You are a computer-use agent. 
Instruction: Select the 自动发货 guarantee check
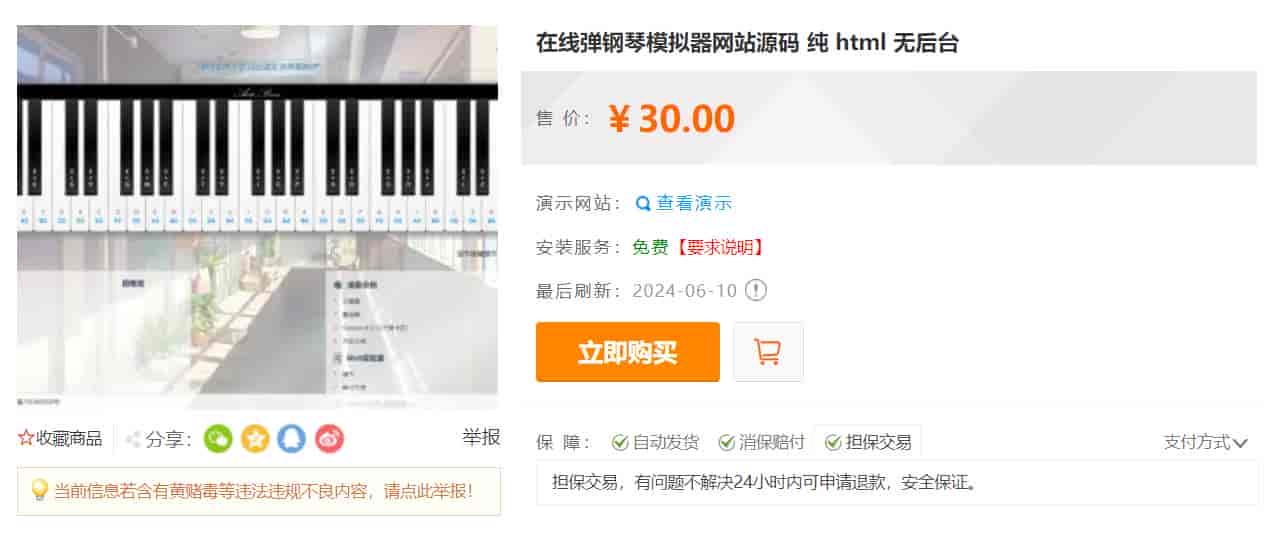pos(655,442)
